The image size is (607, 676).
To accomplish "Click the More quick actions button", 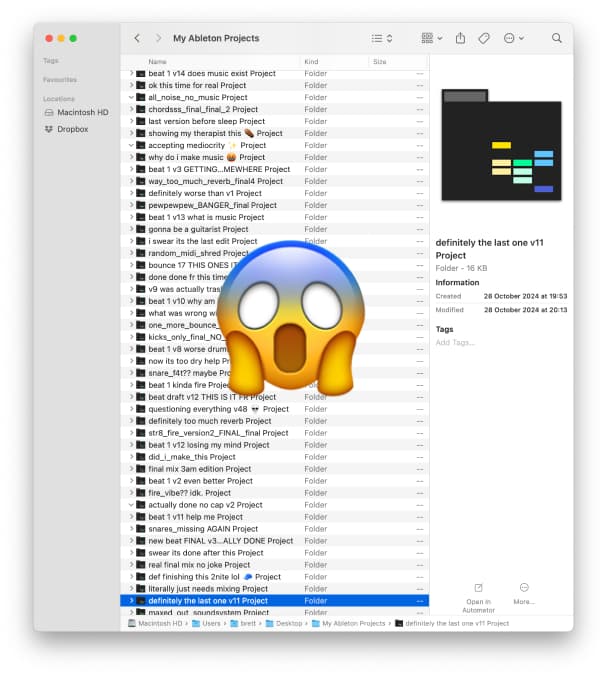I will coord(524,594).
